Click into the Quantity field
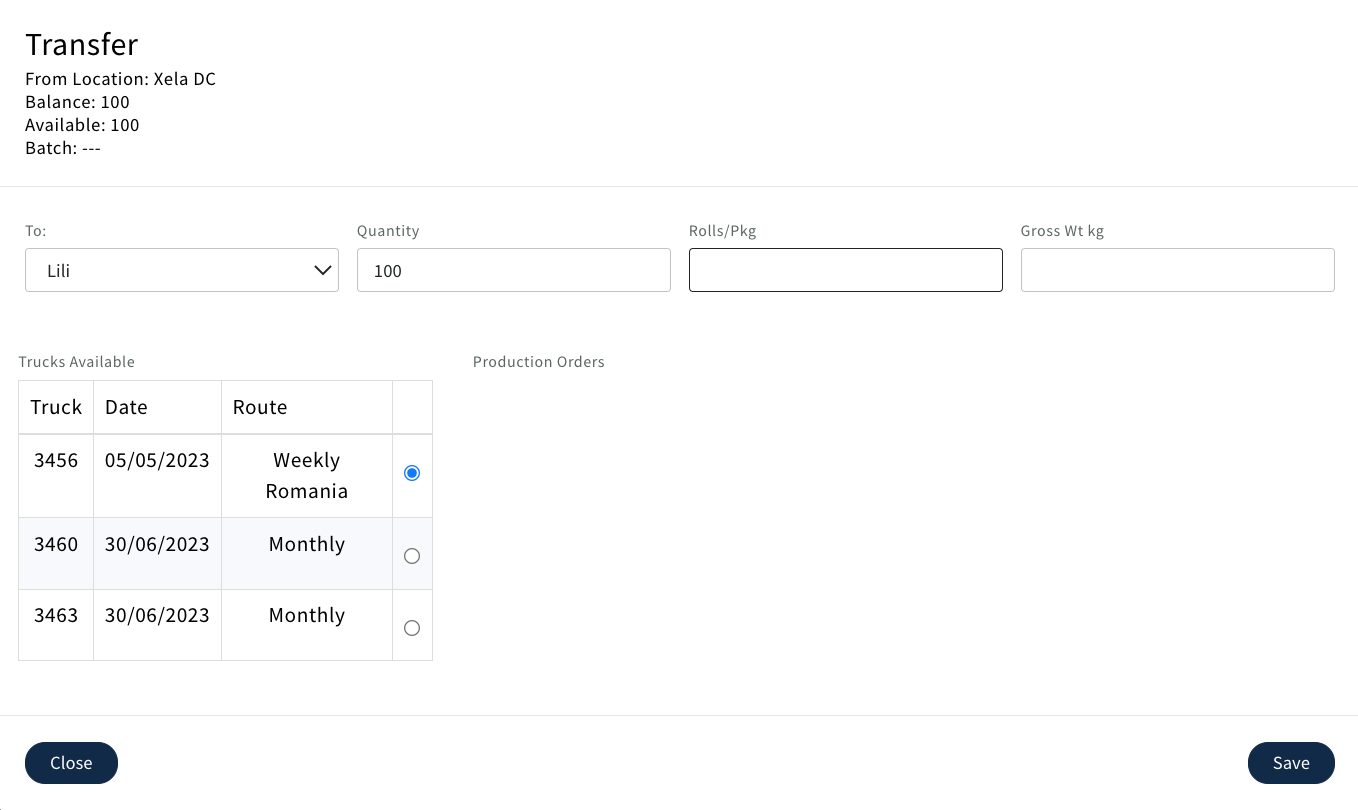Image resolution: width=1358 pixels, height=810 pixels. (513, 270)
